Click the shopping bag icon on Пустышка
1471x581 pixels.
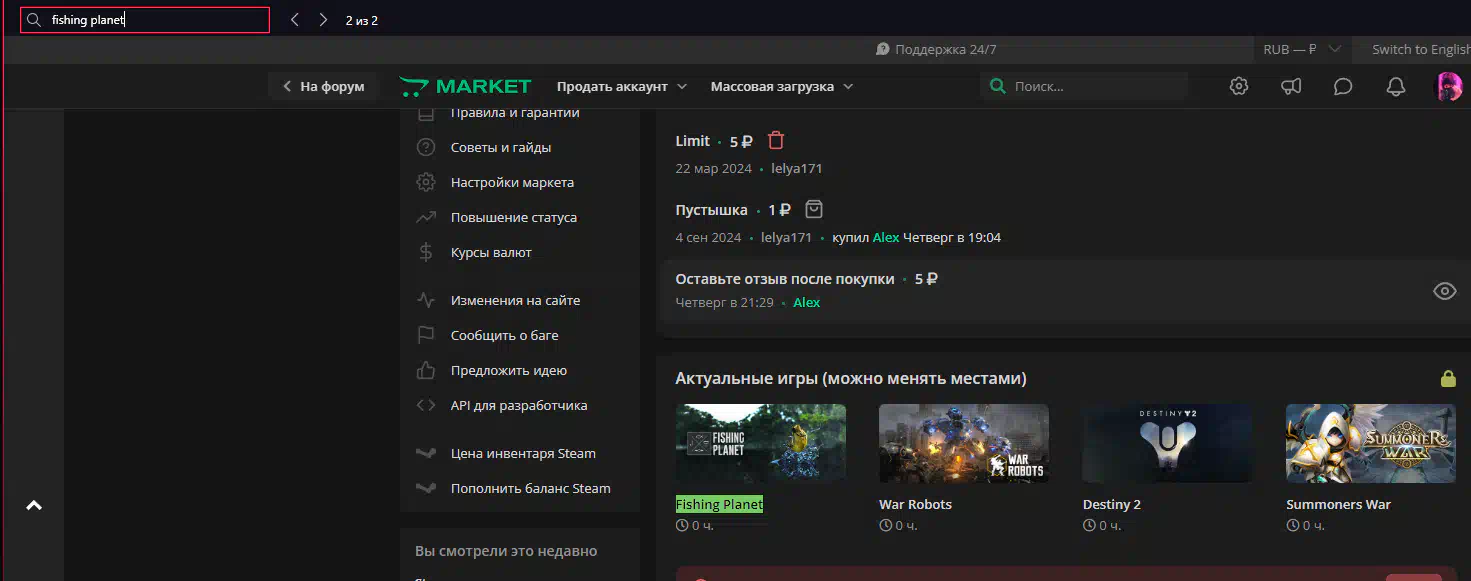click(814, 209)
